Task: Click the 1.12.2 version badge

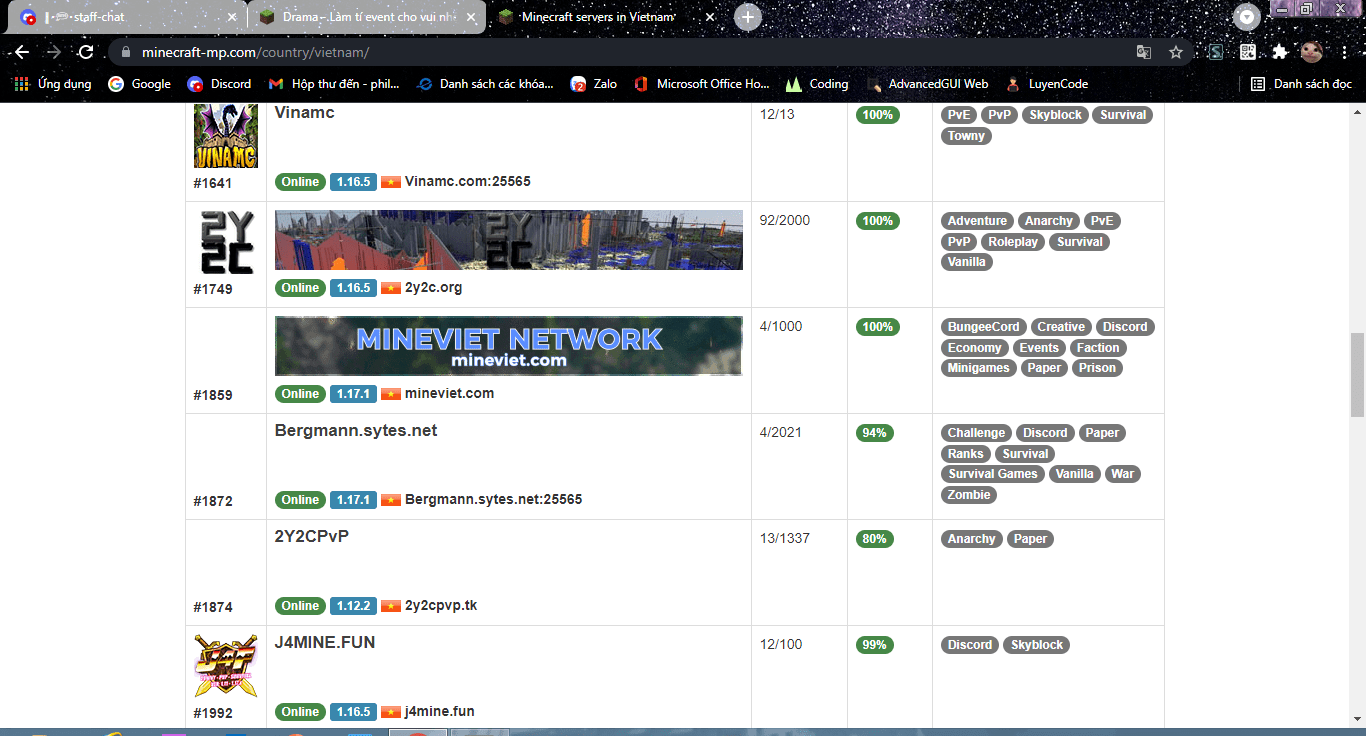Action: 354,606
